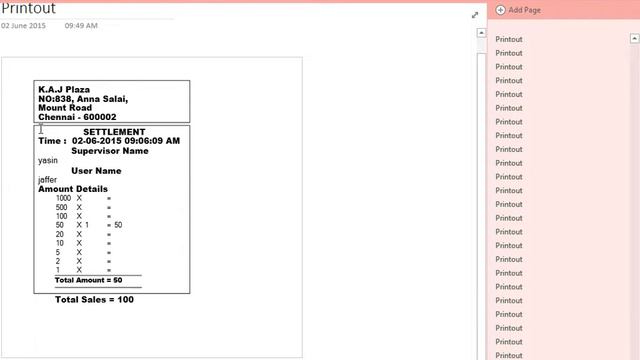Click the 20 denomination row
This screenshot has width=640, height=360.
(x=83, y=234)
